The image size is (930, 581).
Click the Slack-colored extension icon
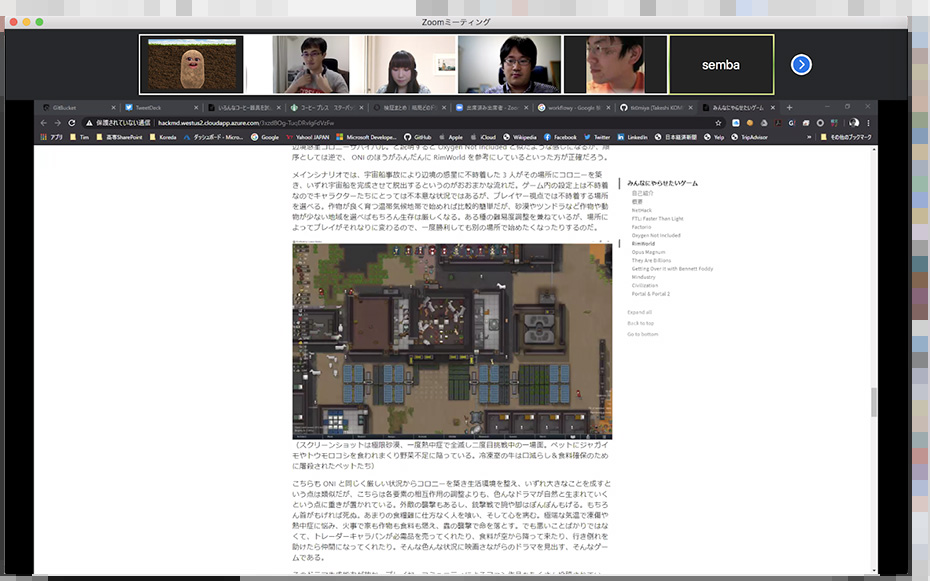835,123
